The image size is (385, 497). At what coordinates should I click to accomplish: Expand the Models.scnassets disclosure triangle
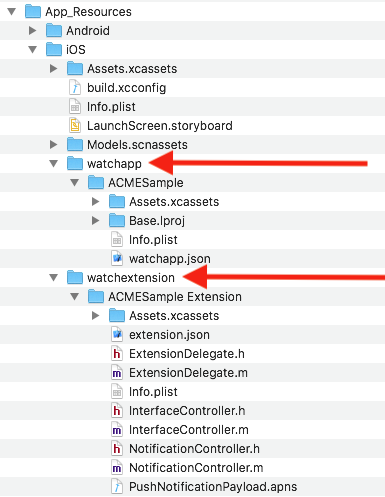[x=54, y=145]
